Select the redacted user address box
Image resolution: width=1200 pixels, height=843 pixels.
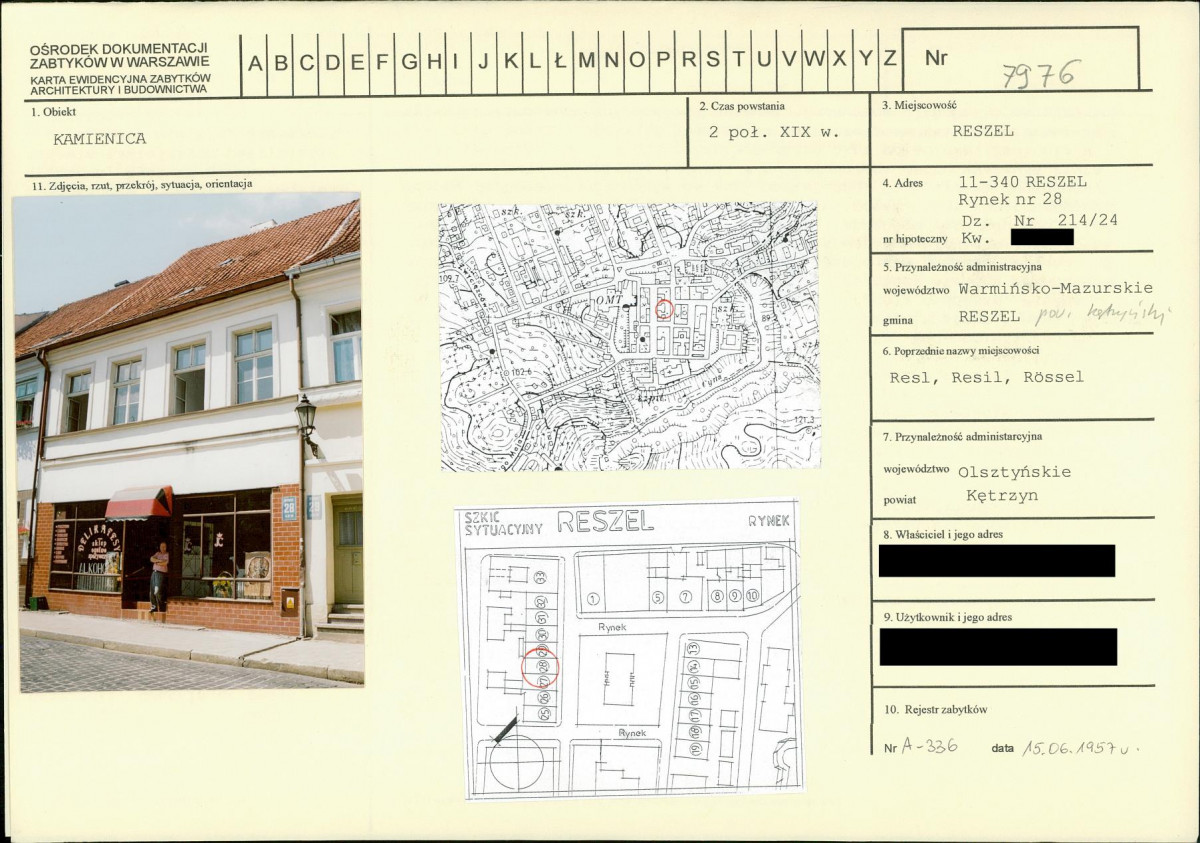[998, 647]
